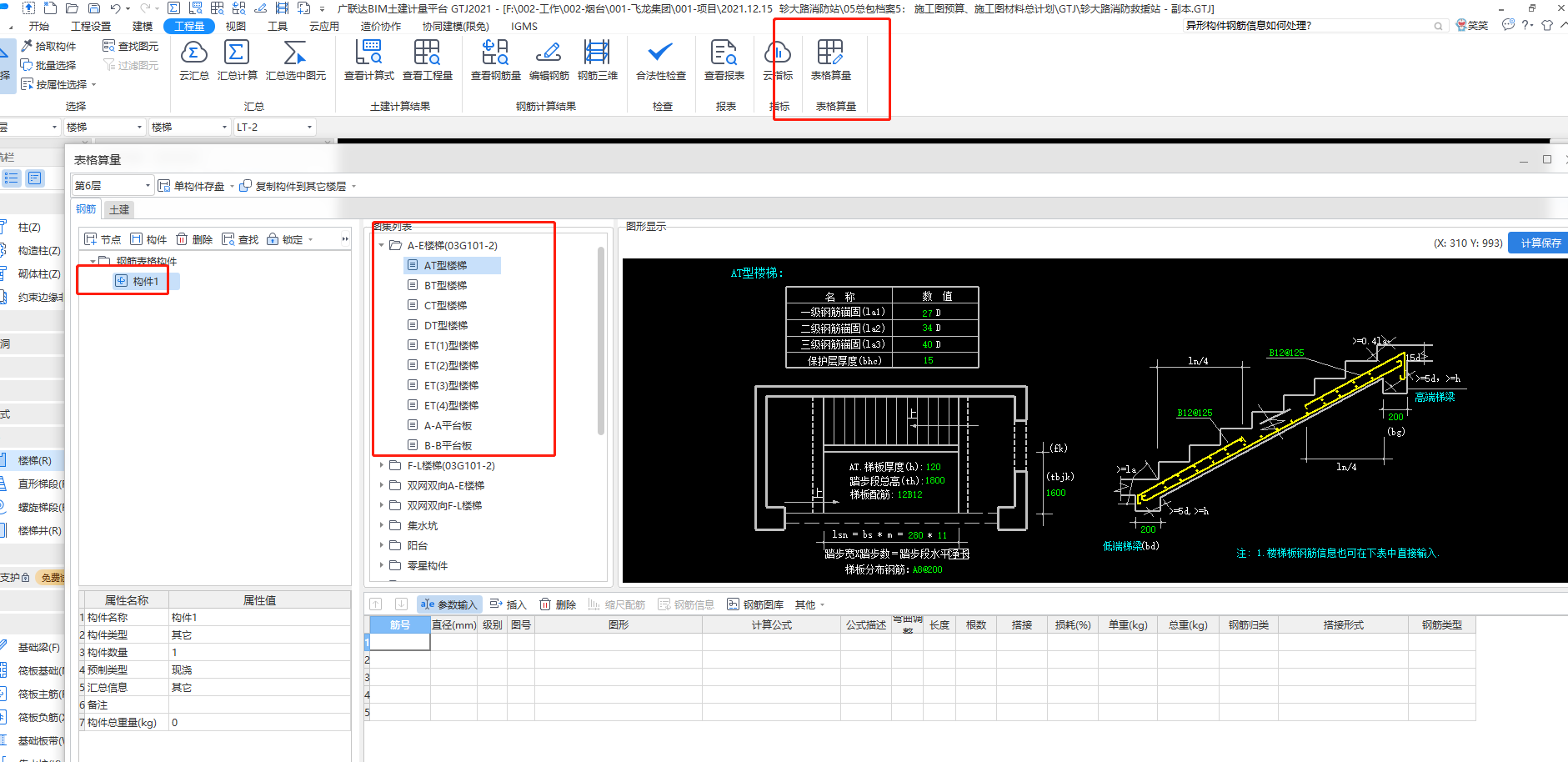The image size is (1568, 762).
Task: Select 楼梯(R) in the left sidebar
Action: (34, 460)
